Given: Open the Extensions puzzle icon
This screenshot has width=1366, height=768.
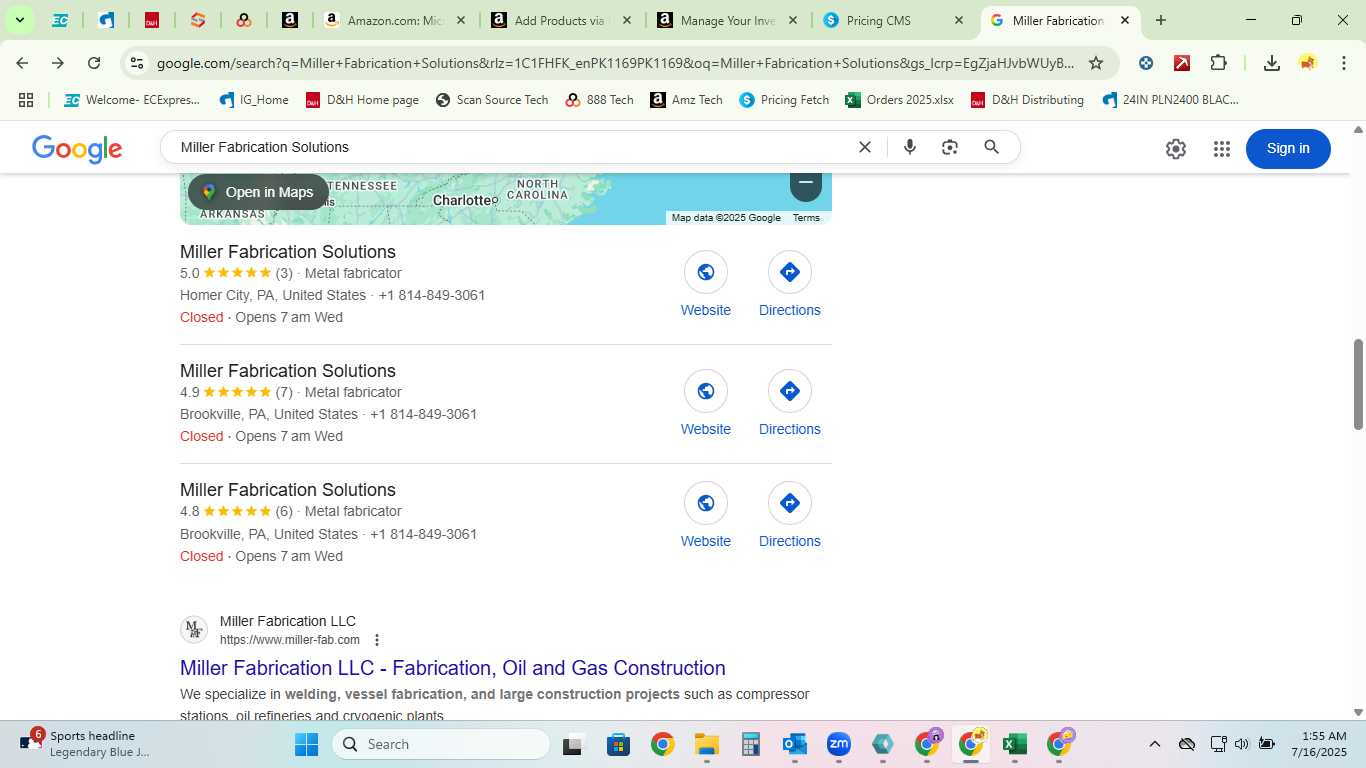Looking at the screenshot, I should point(1218,63).
